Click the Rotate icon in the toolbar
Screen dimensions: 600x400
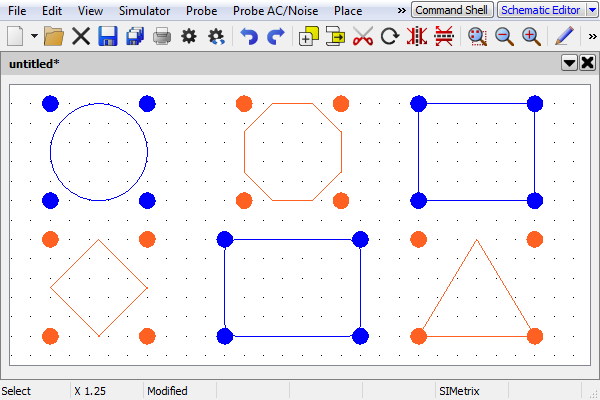(390, 37)
